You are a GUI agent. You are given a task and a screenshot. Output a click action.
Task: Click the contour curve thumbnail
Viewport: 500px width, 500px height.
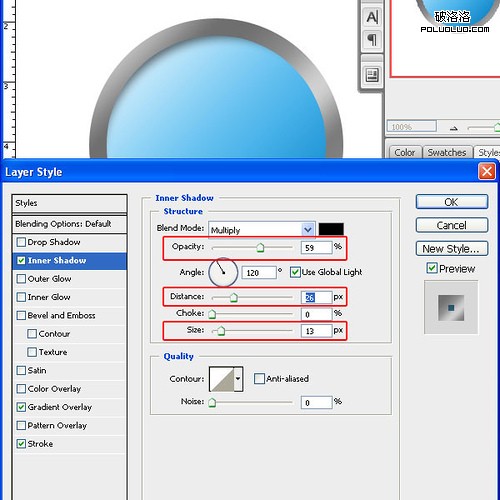tap(222, 379)
